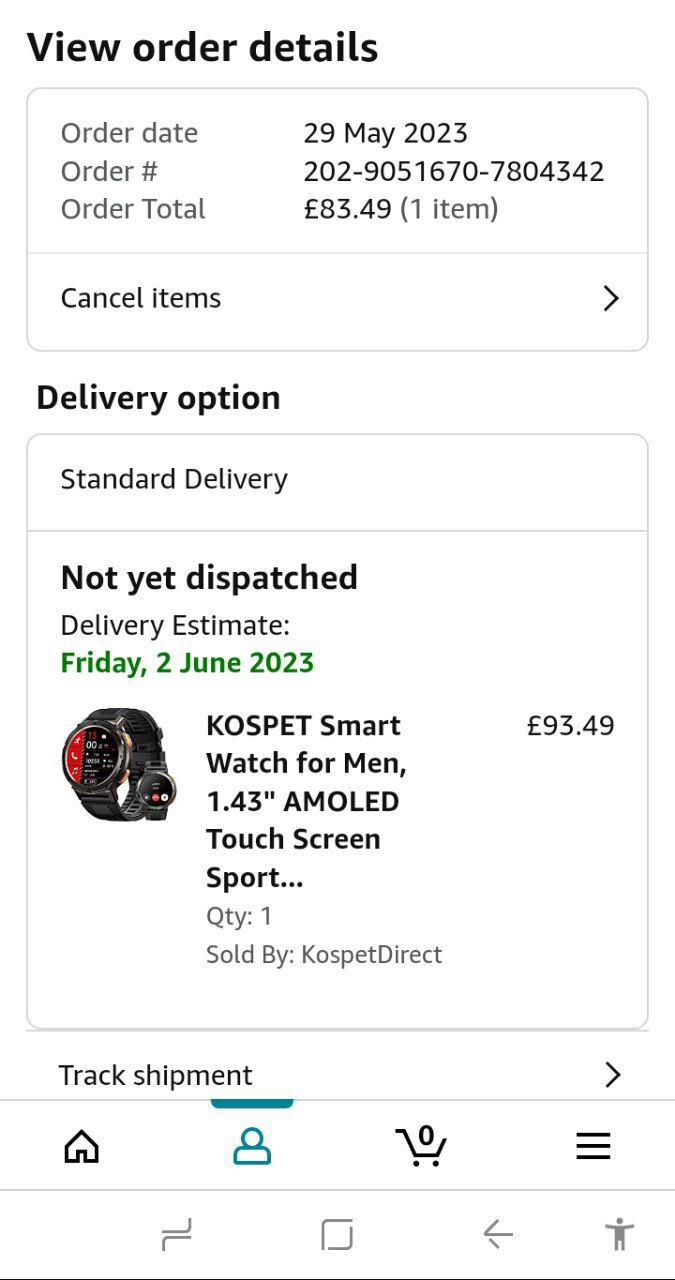The height and width of the screenshot is (1280, 675).
Task: Open the hamburger menu icon
Action: point(593,1146)
